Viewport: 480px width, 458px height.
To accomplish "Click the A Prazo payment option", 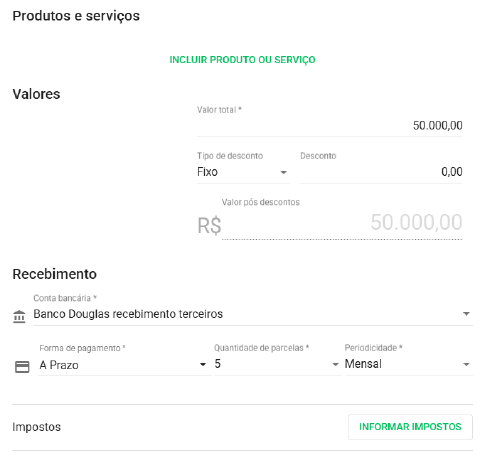I will [59, 365].
